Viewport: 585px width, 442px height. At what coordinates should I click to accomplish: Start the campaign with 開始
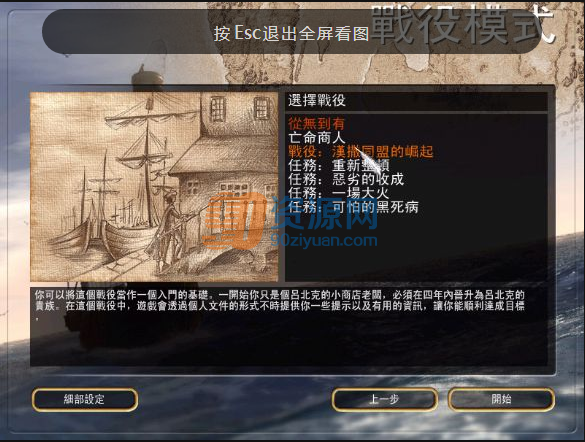pos(501,399)
